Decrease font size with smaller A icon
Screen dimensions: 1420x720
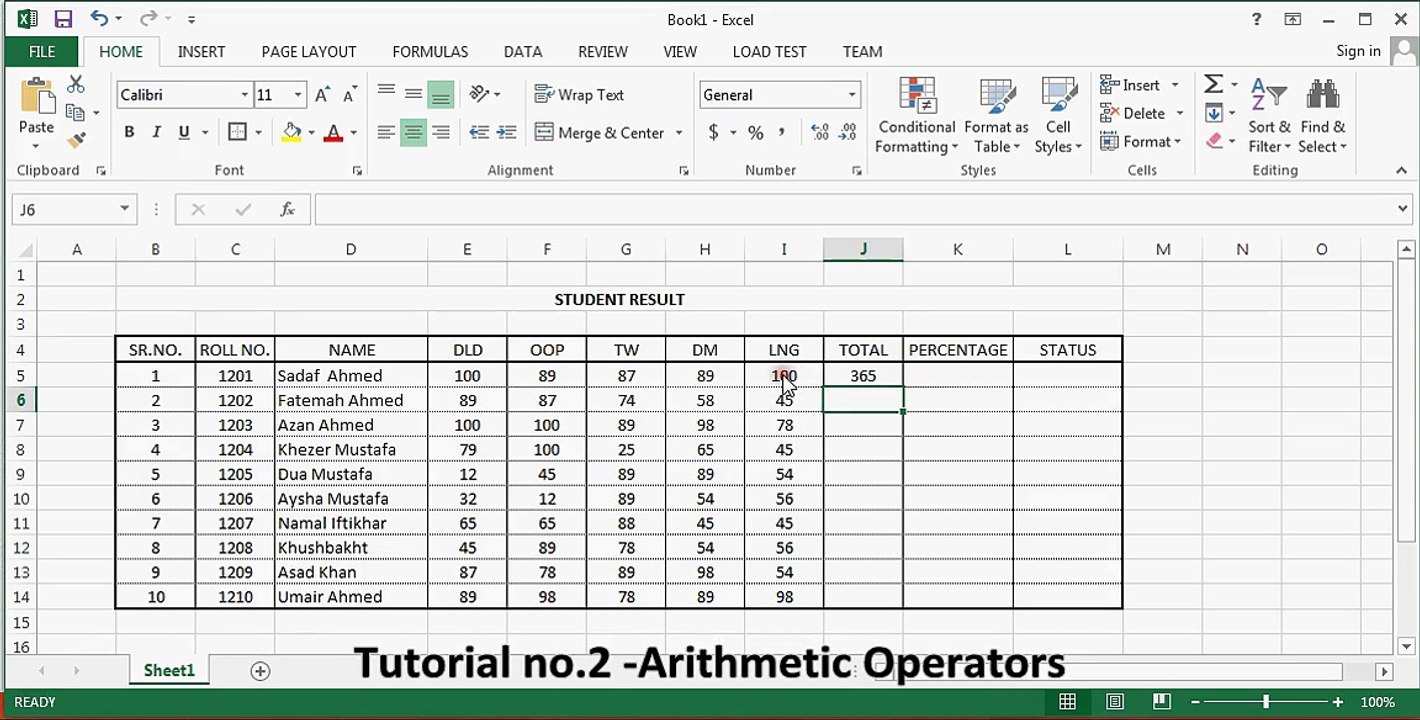point(350,96)
